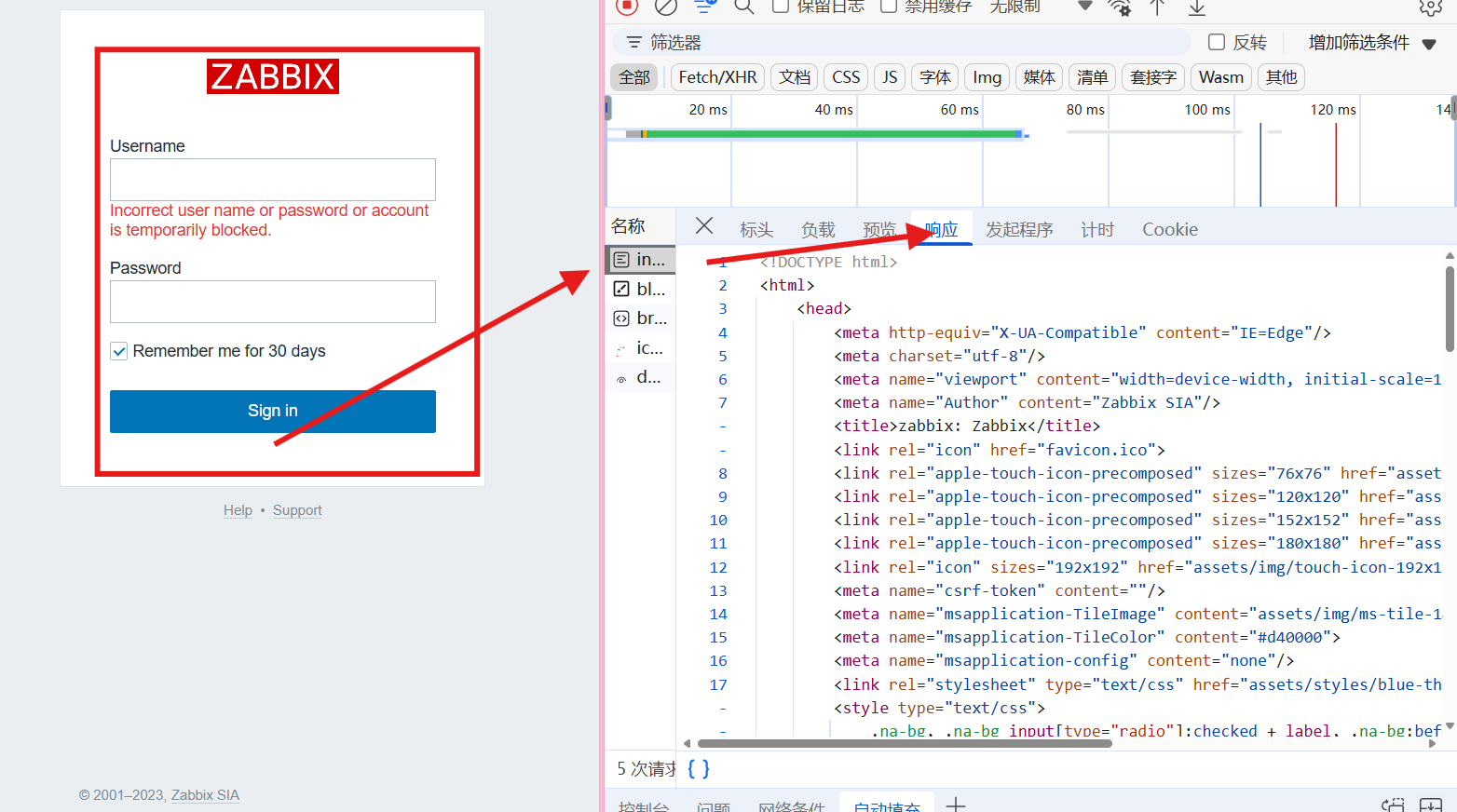This screenshot has height=812, width=1457.
Task: Select the 'bl...' stylesheet request
Action: [641, 289]
